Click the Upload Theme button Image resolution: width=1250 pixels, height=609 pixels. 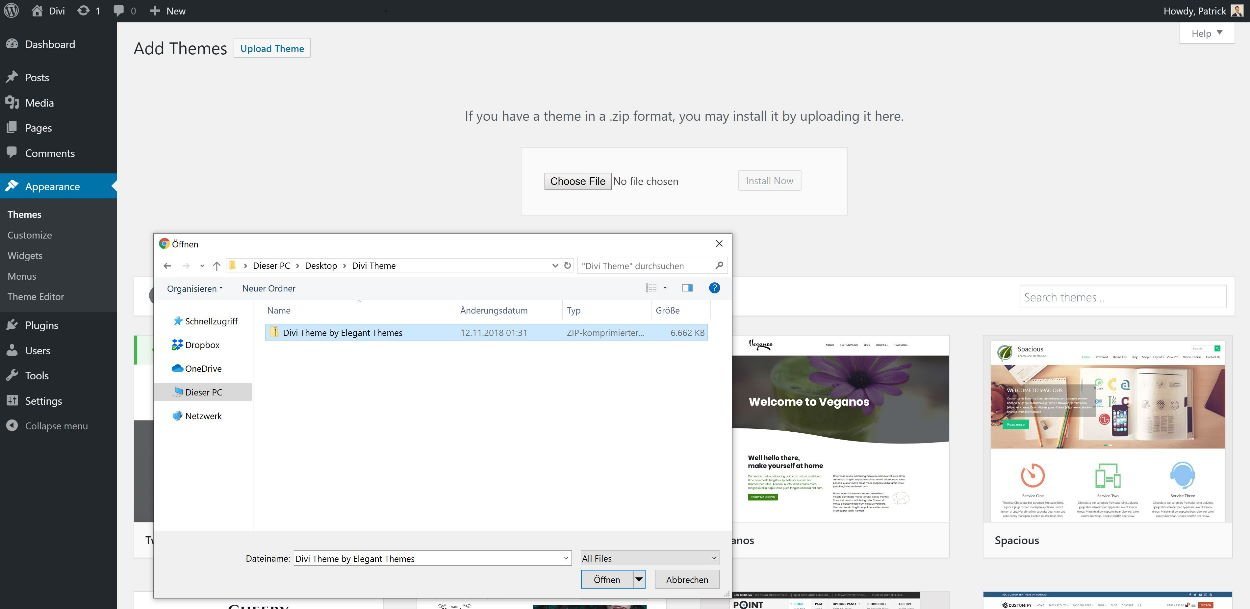tap(271, 47)
